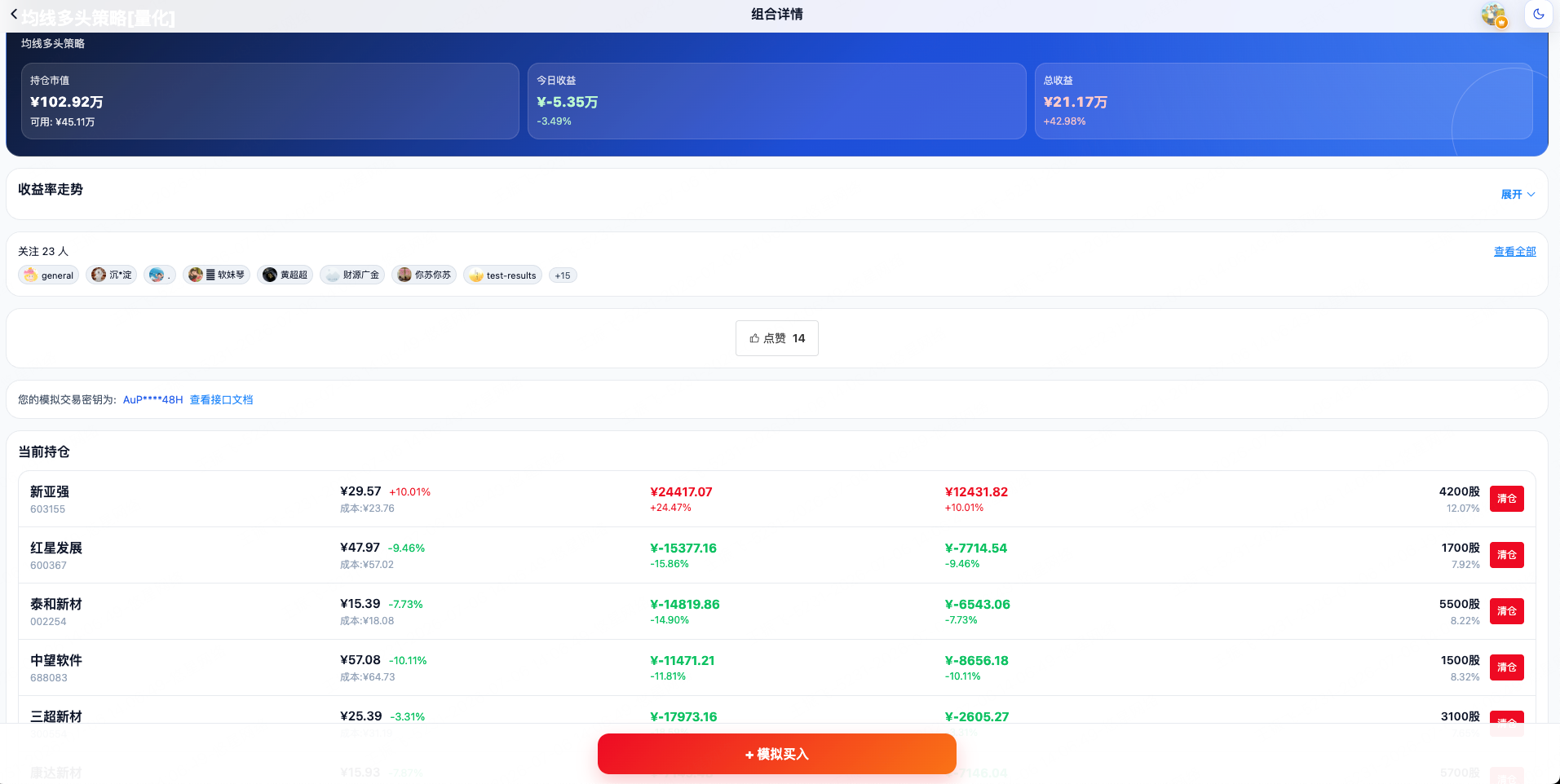Open the test-results follower chip
1560x784 pixels.
click(x=502, y=275)
